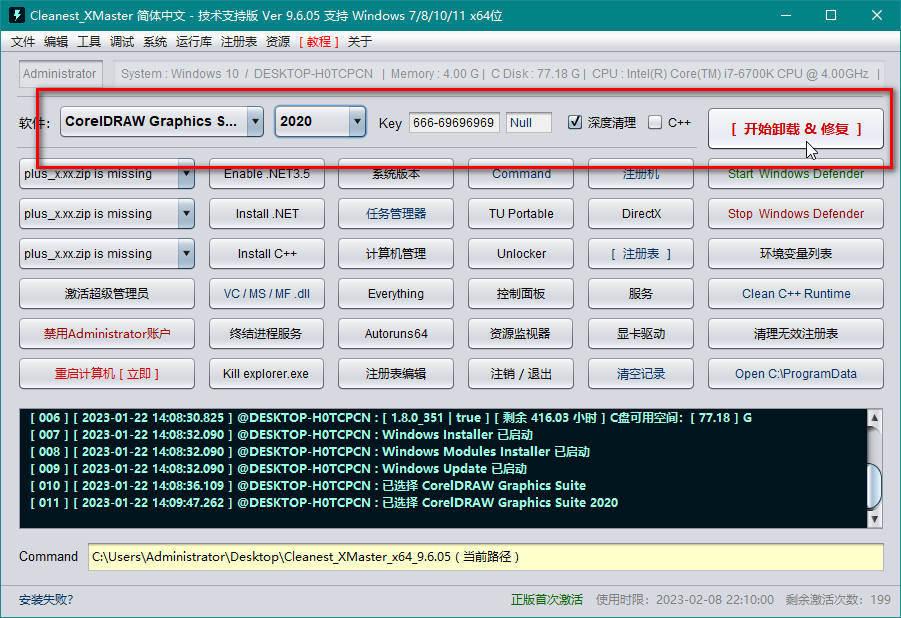The height and width of the screenshot is (618, 901).
Task: Click the Kill explorer.exe button
Action: pos(267,374)
